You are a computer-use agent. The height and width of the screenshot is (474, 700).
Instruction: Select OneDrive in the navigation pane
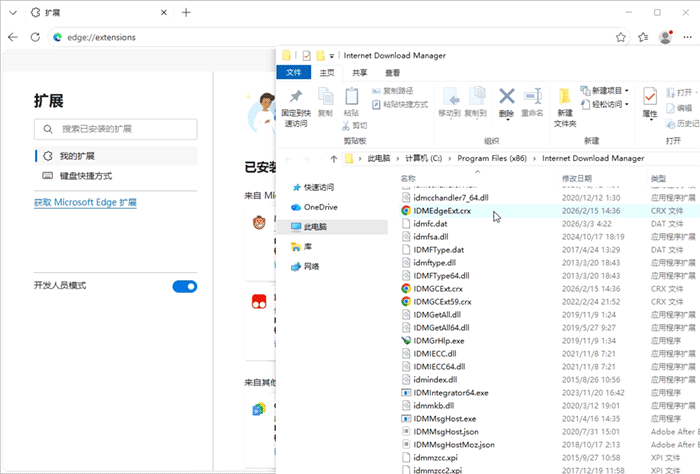point(320,207)
